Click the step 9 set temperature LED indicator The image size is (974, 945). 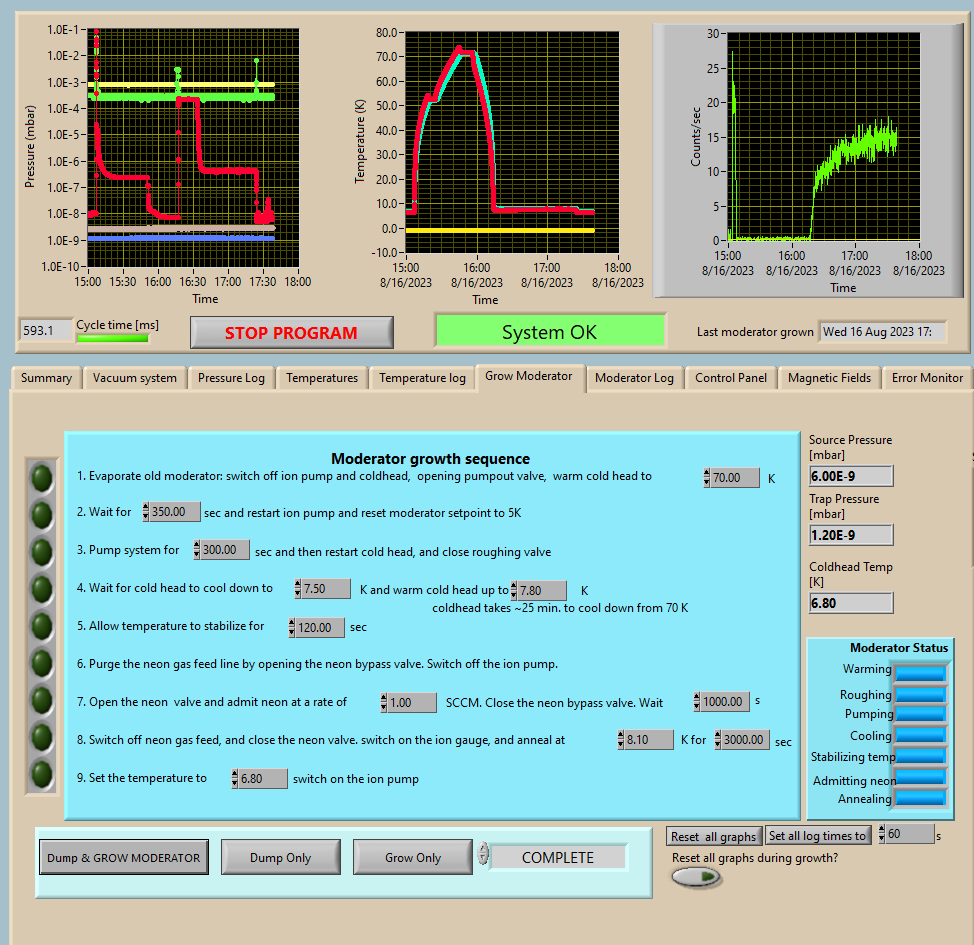pos(42,775)
